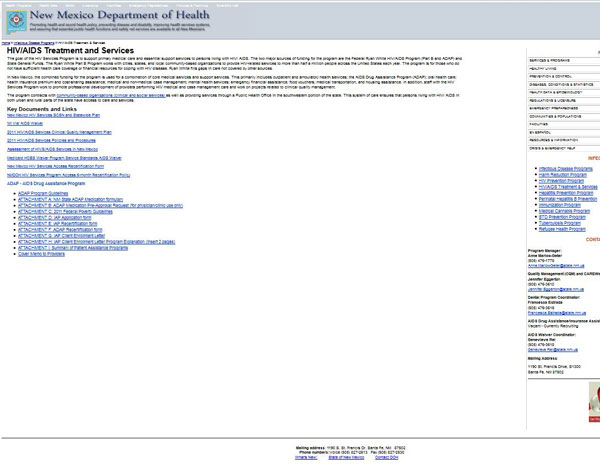Open Medical Cannabis Program link
This screenshot has height=464, width=600.
564,211
